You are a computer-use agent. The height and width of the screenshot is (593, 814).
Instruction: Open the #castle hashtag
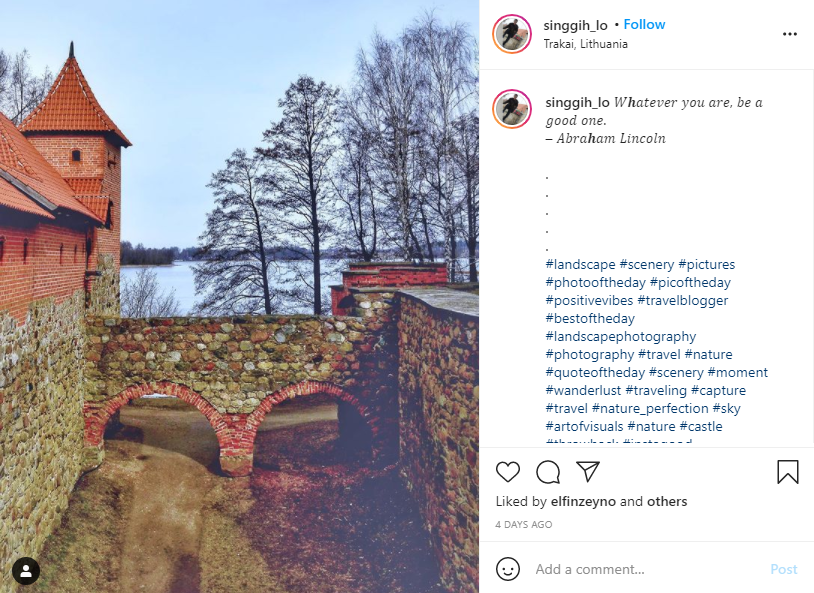coord(701,426)
